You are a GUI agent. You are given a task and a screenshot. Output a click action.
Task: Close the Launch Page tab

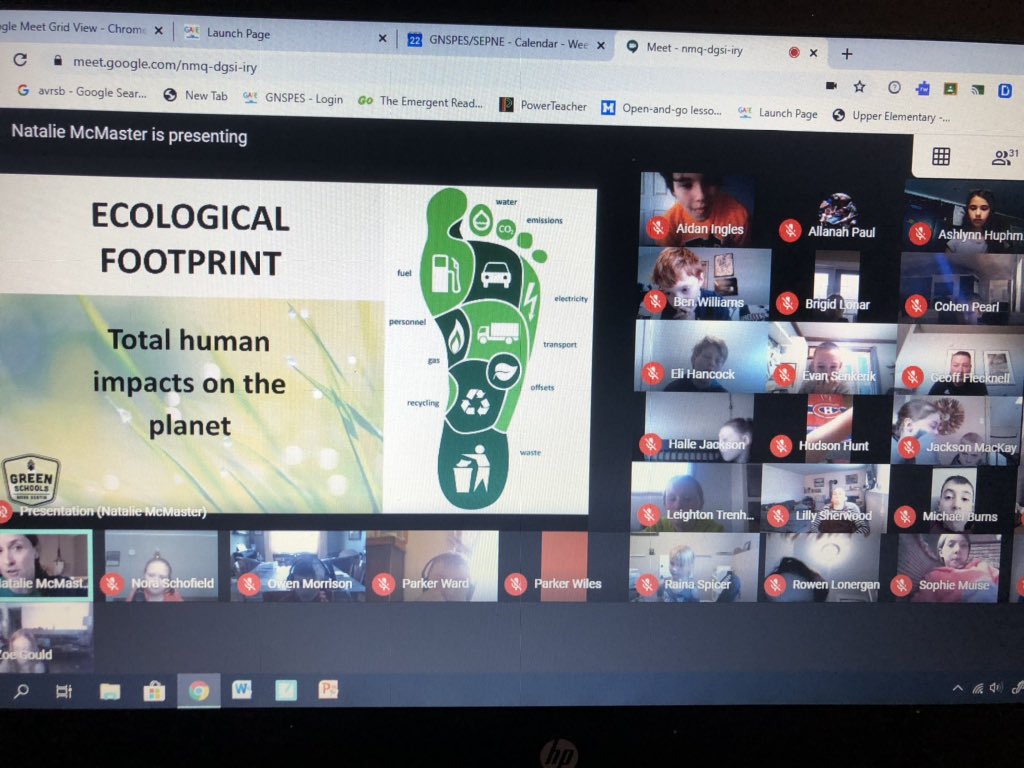383,39
